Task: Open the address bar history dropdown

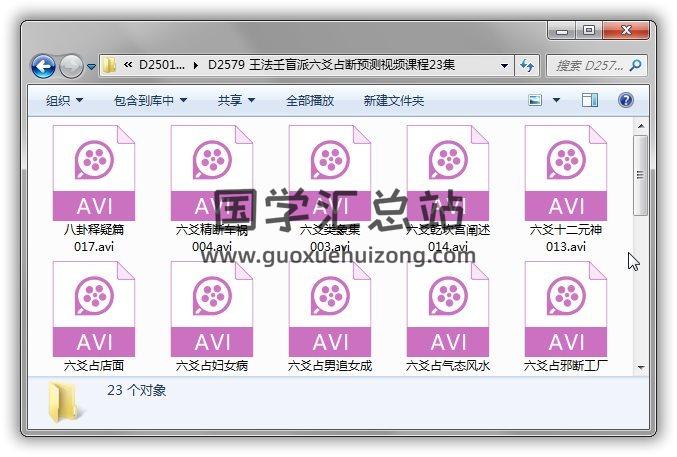Action: point(504,66)
